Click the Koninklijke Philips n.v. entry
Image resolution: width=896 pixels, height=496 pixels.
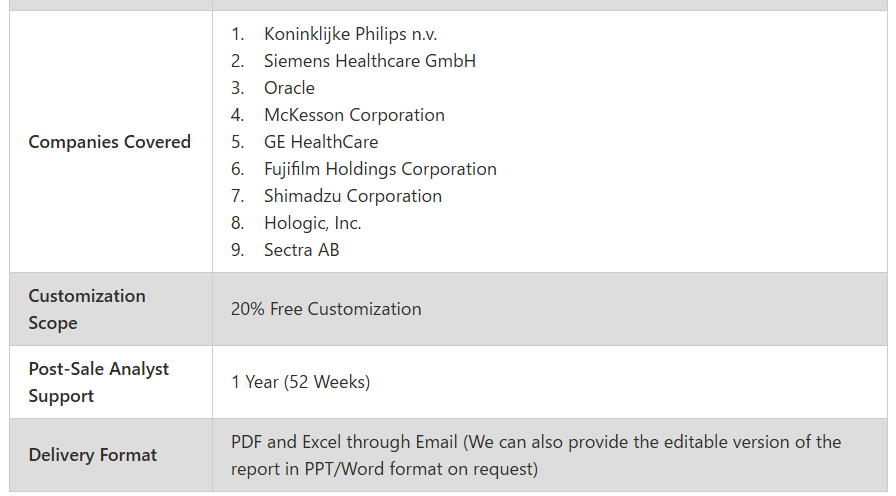click(350, 34)
